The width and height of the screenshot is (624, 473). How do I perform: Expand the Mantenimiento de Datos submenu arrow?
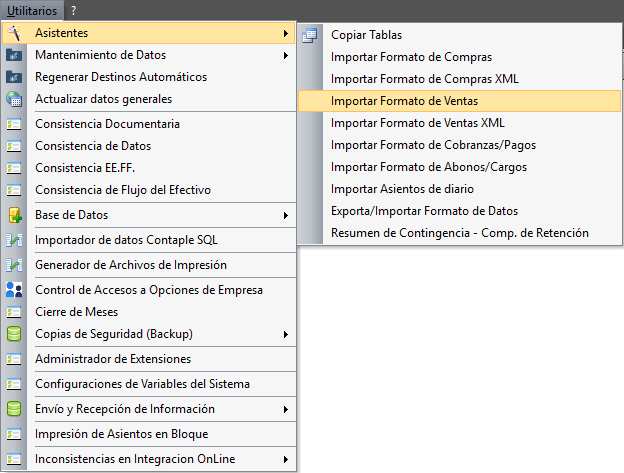(286, 55)
